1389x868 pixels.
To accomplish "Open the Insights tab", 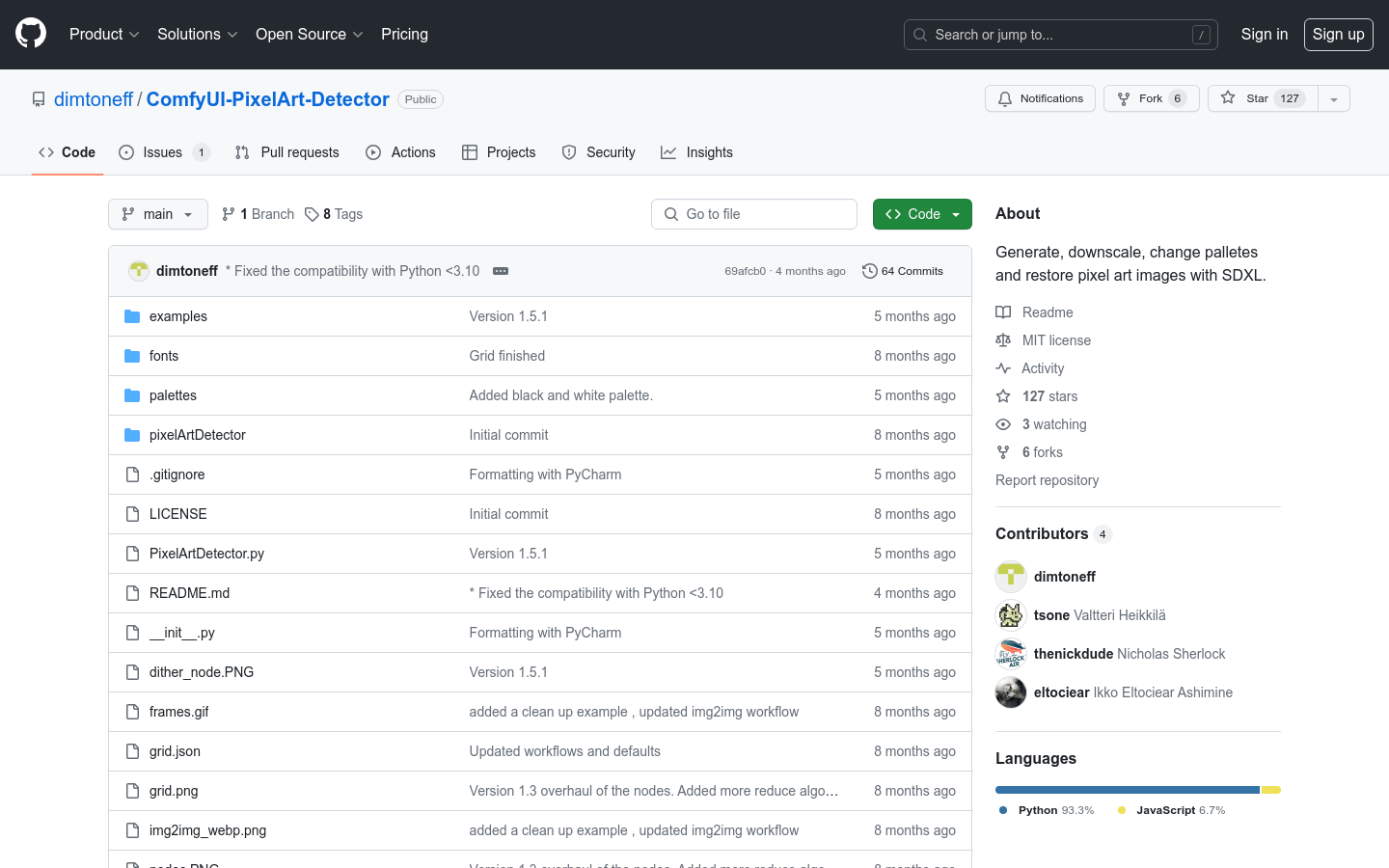I will click(696, 152).
